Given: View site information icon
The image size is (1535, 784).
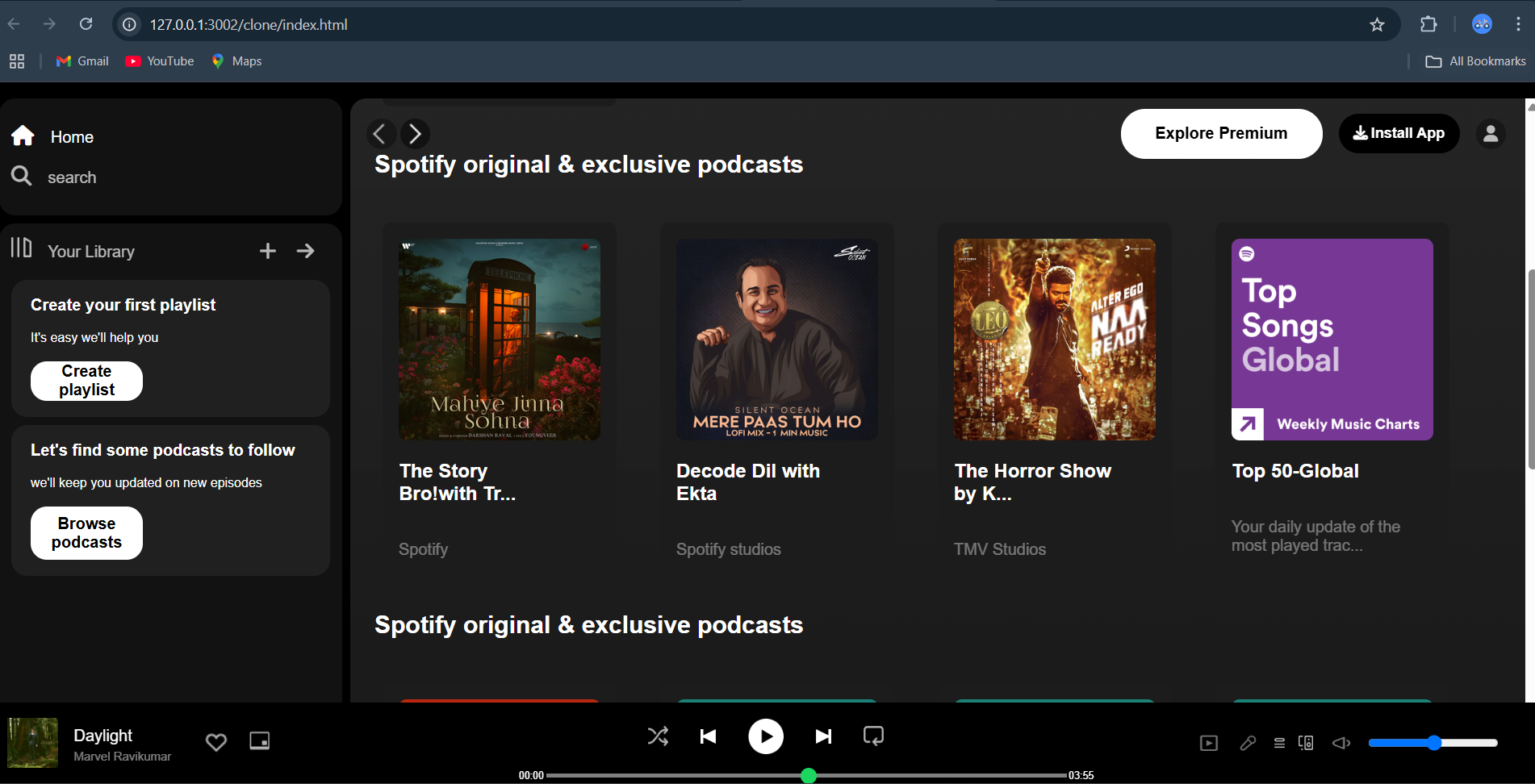Looking at the screenshot, I should click(129, 25).
